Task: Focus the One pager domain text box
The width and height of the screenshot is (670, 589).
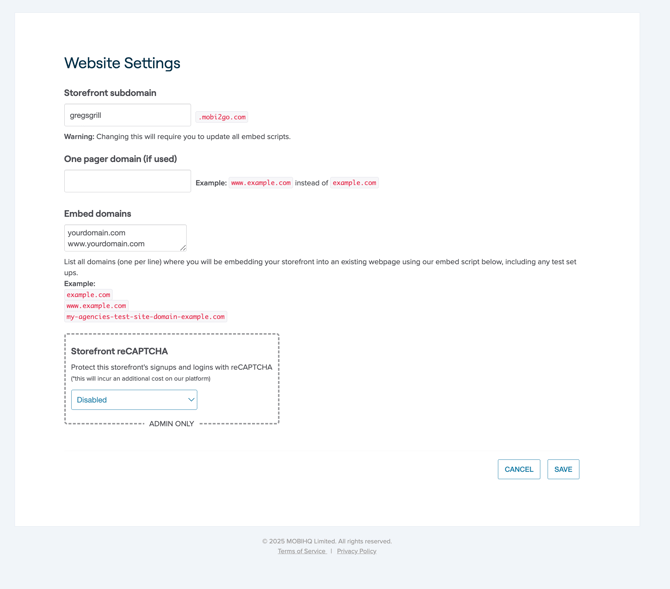Action: click(x=127, y=181)
